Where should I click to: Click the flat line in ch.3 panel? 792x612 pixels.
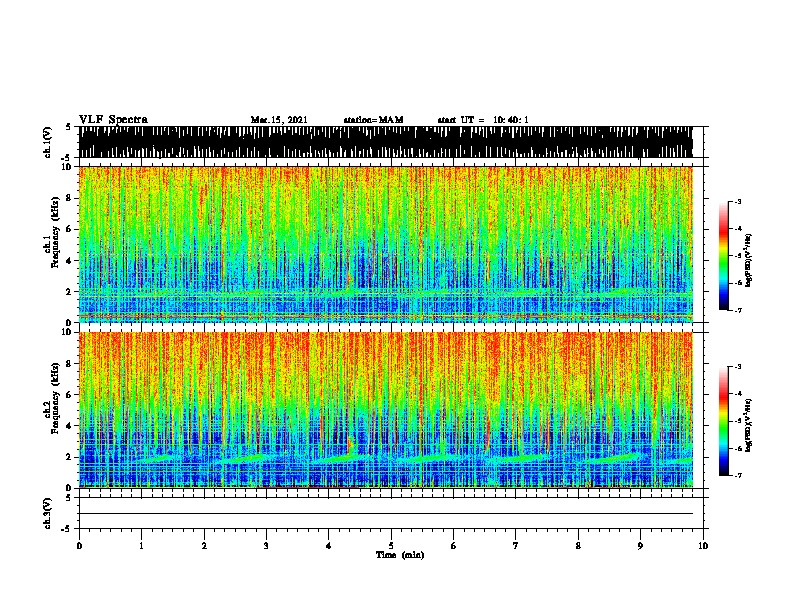tap(385, 514)
